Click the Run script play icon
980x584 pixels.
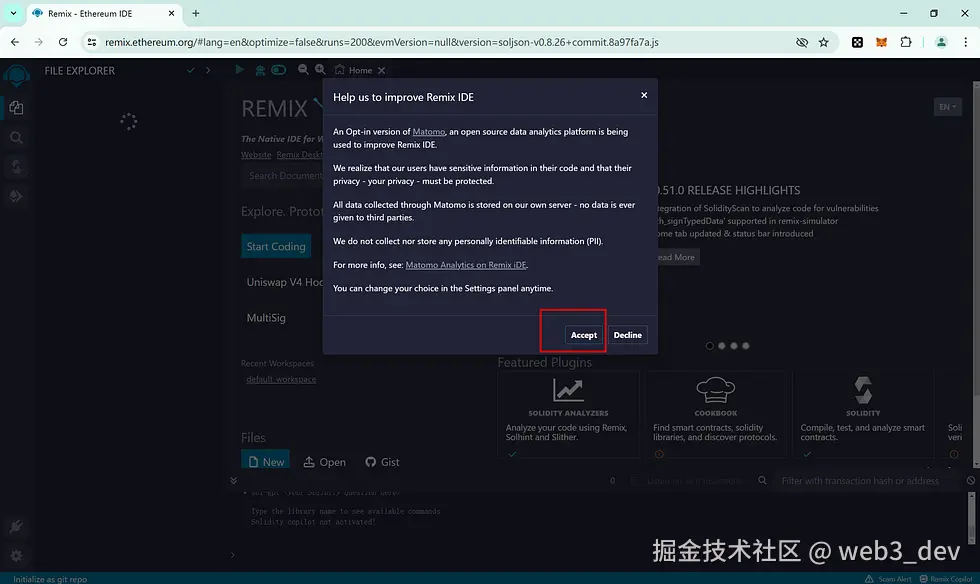pyautogui.click(x=239, y=70)
